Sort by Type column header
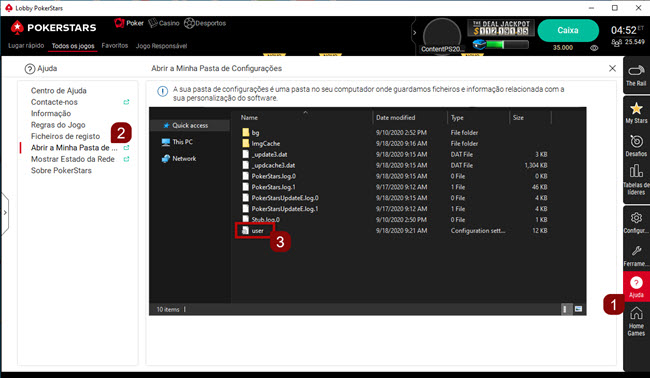 [x=457, y=118]
